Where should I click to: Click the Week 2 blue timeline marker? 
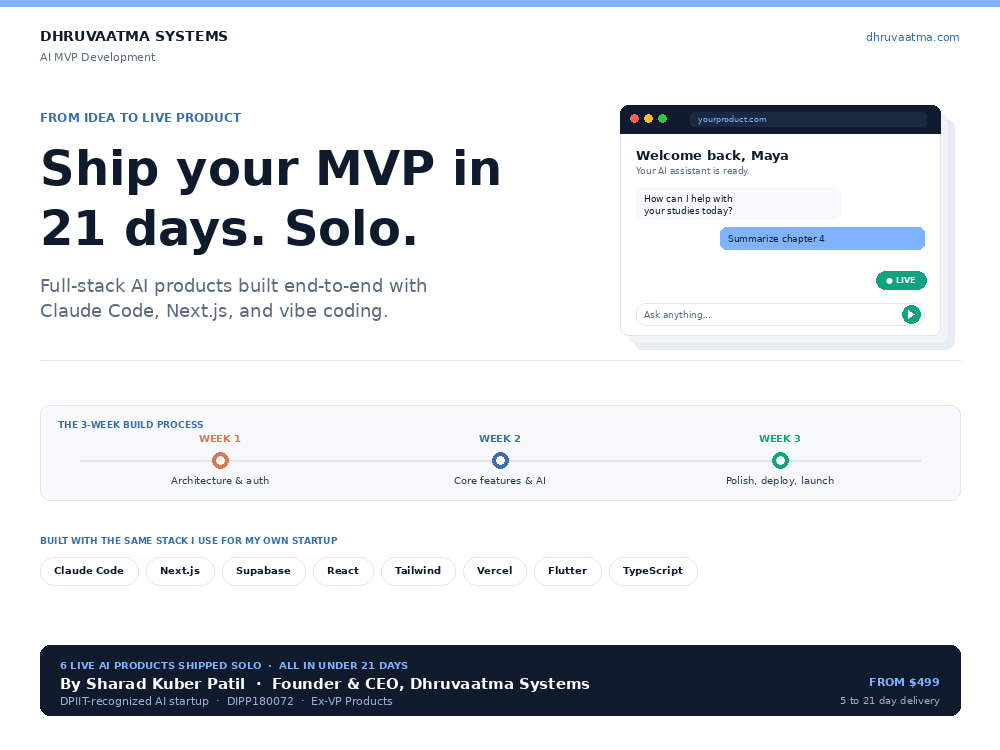(500, 460)
